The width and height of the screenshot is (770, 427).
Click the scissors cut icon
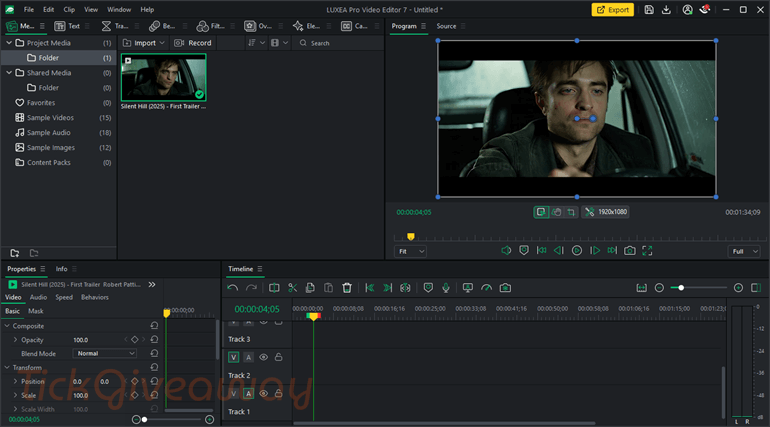click(292, 288)
